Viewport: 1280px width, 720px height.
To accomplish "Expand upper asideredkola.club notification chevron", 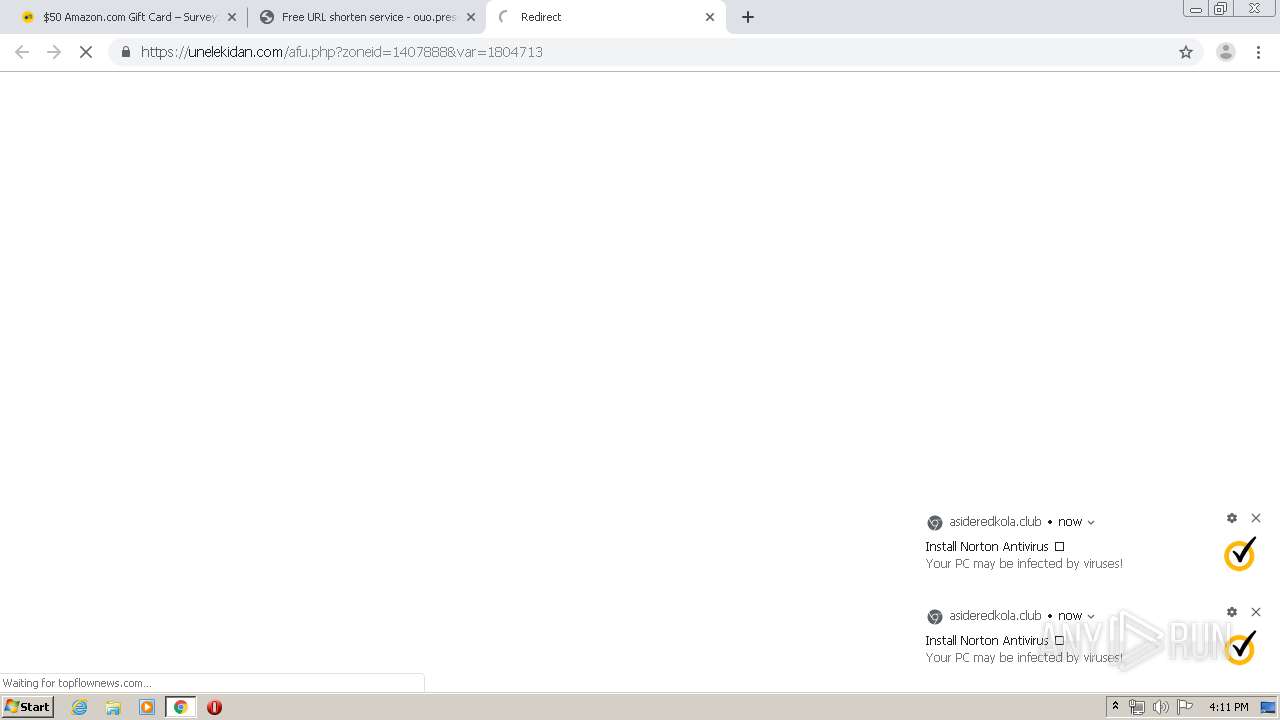I will pos(1091,522).
